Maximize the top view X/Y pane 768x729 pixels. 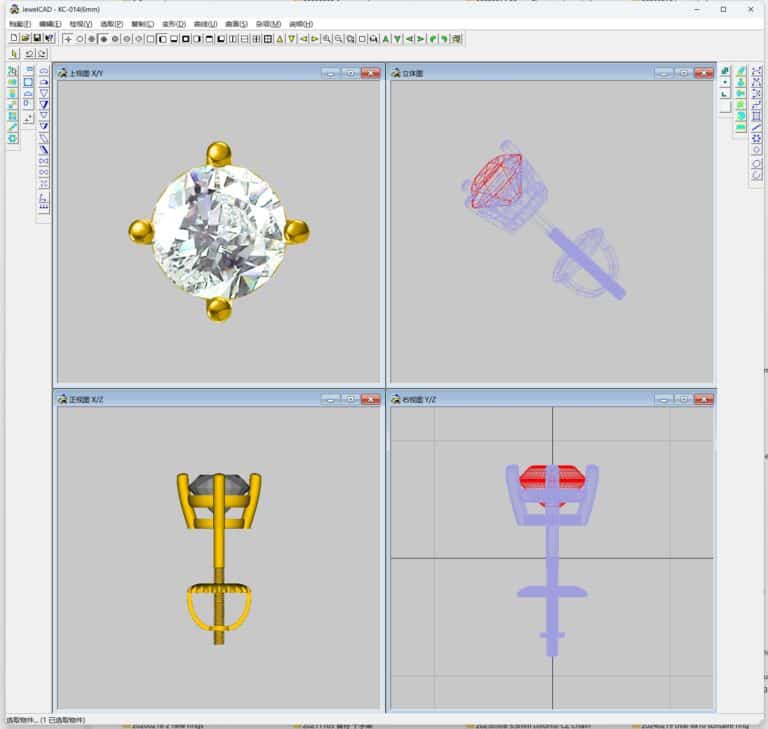pos(350,73)
